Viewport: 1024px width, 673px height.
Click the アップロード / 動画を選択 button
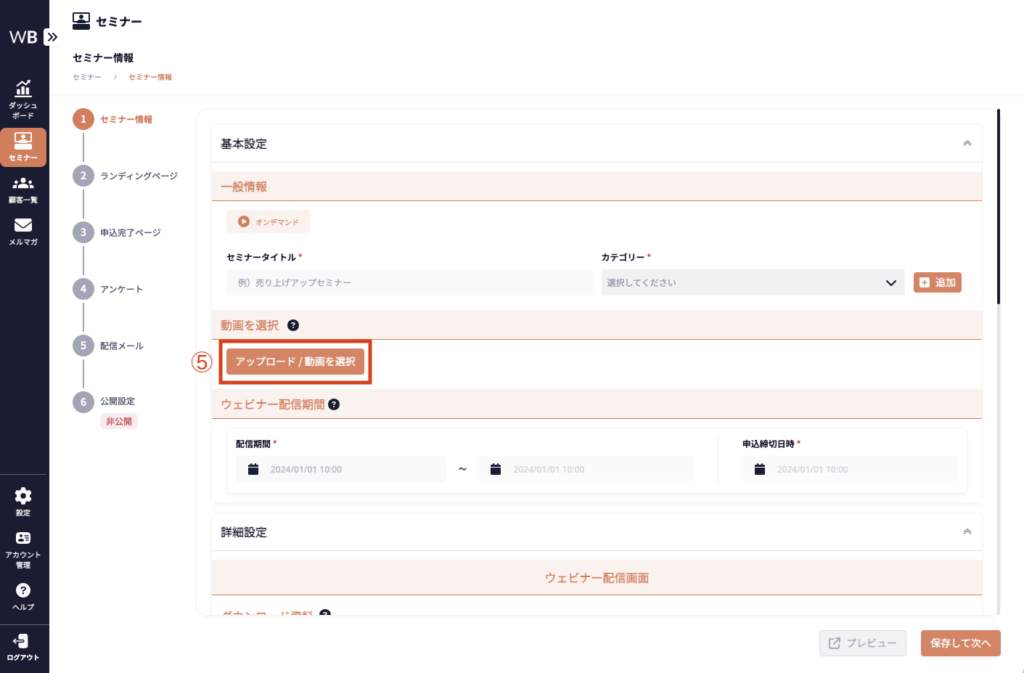[295, 361]
